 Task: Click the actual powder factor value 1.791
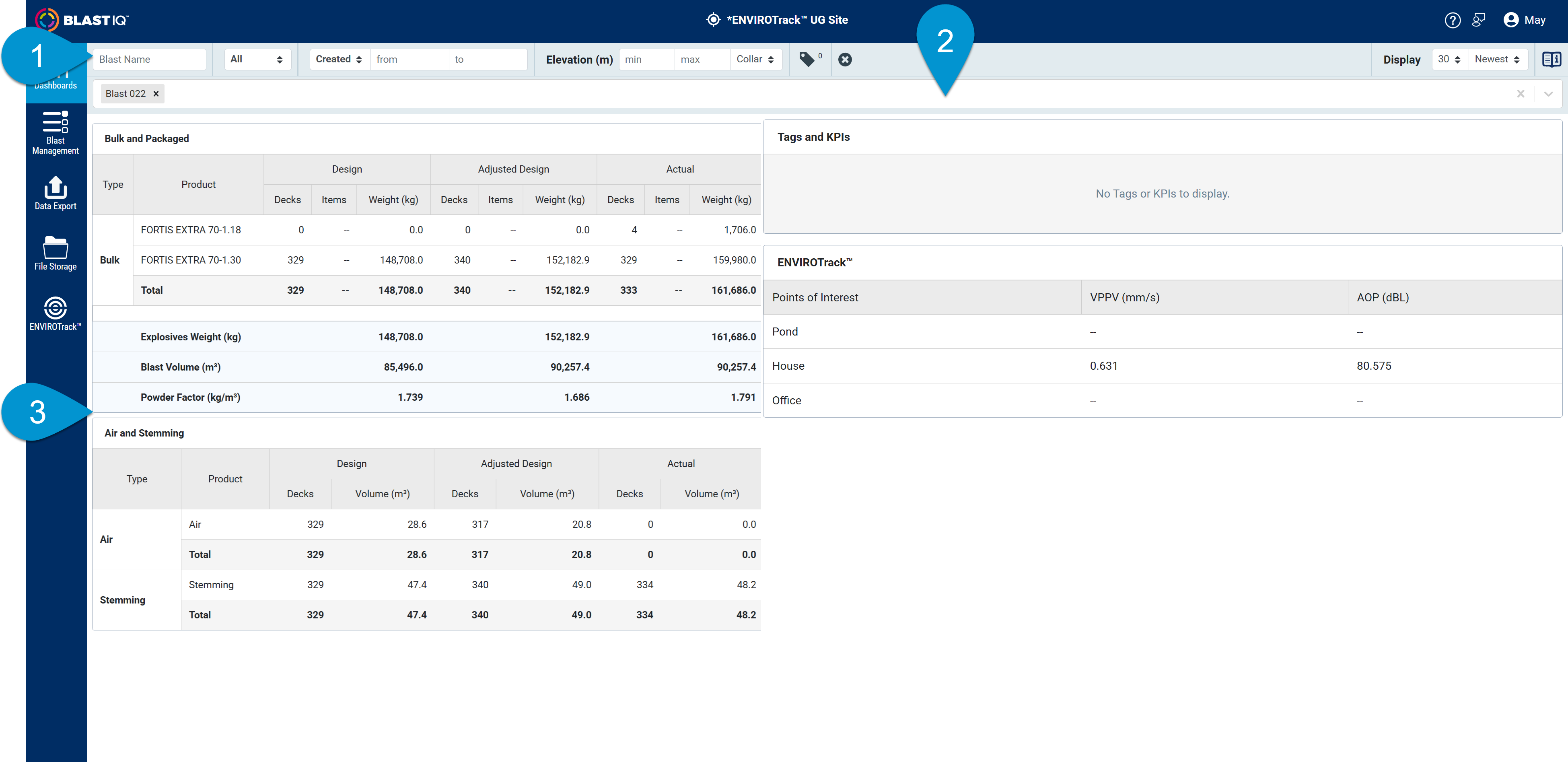[743, 397]
